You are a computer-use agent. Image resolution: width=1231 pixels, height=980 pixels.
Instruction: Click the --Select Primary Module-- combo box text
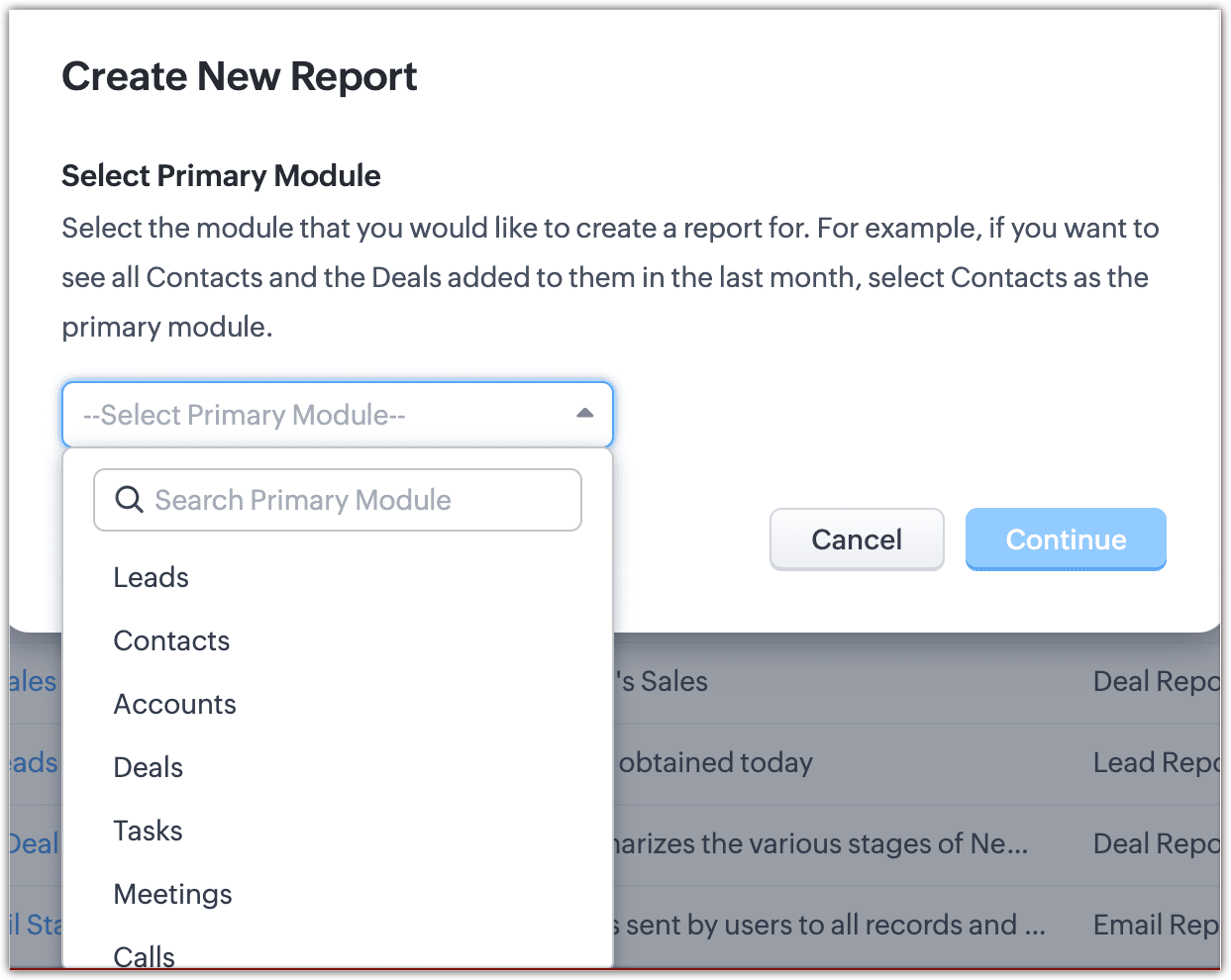(x=245, y=415)
